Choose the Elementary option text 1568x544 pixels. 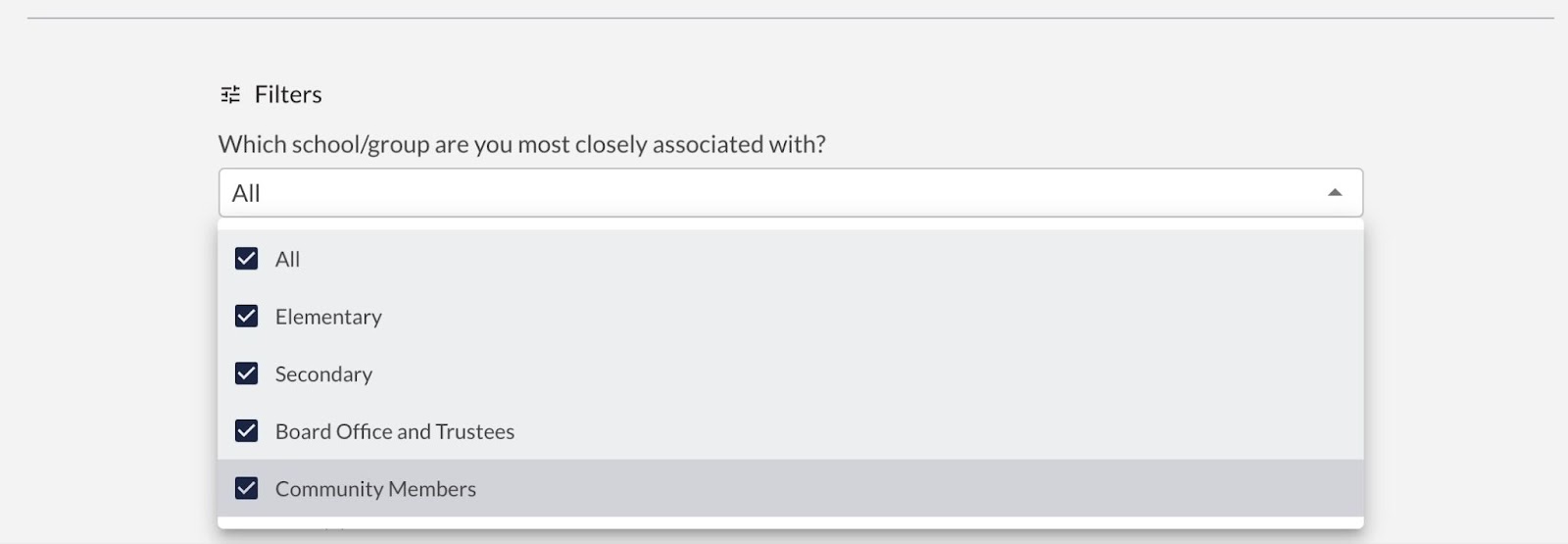(328, 318)
